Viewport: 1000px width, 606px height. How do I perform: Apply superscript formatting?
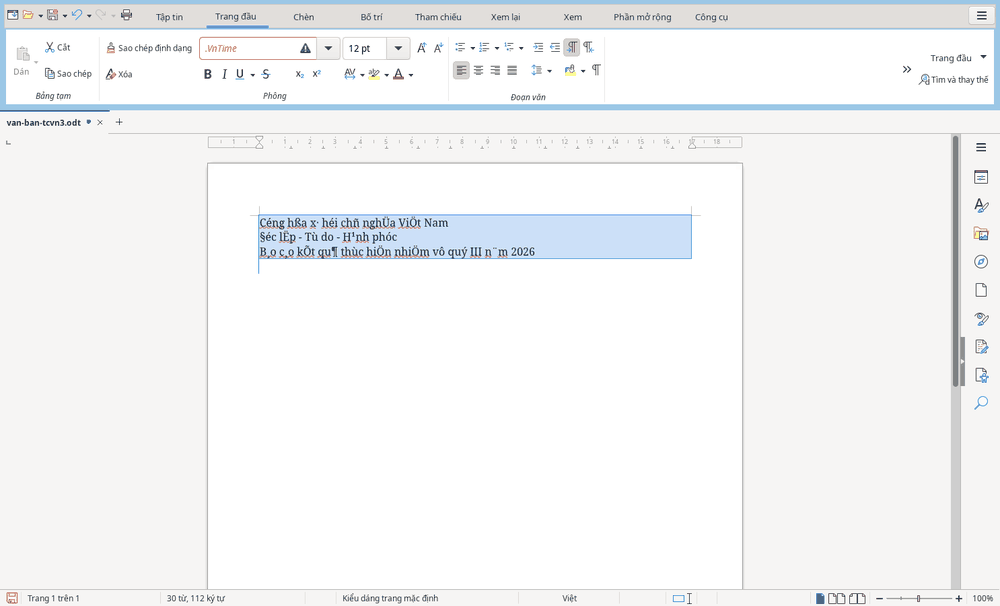(x=316, y=74)
